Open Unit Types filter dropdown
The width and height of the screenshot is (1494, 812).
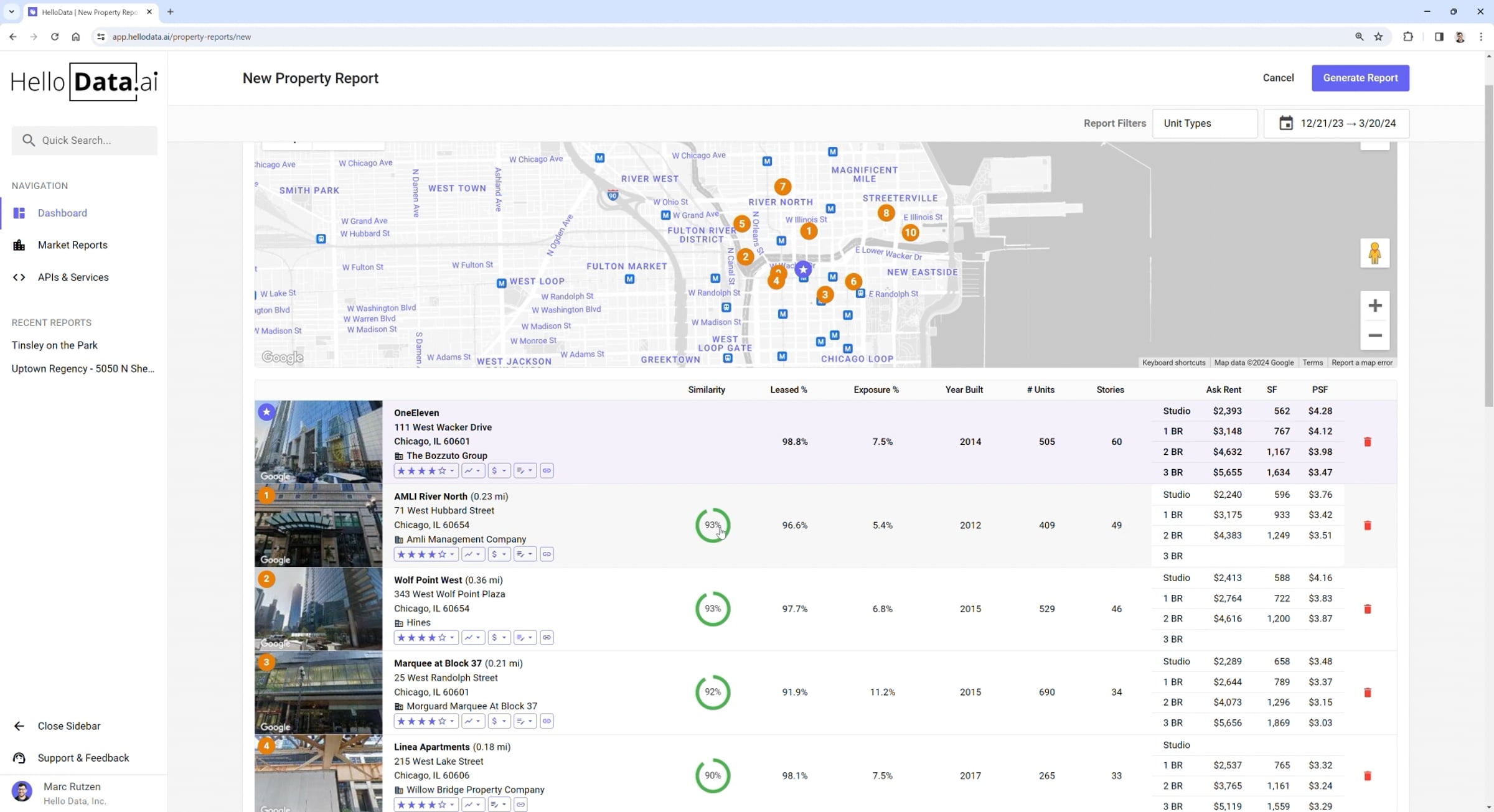coord(1205,123)
